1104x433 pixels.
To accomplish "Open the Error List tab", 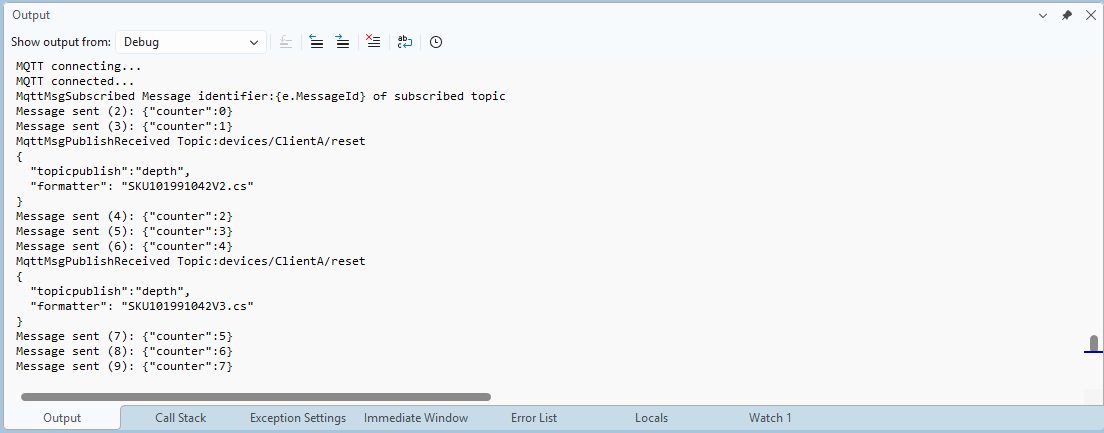I will 533,418.
